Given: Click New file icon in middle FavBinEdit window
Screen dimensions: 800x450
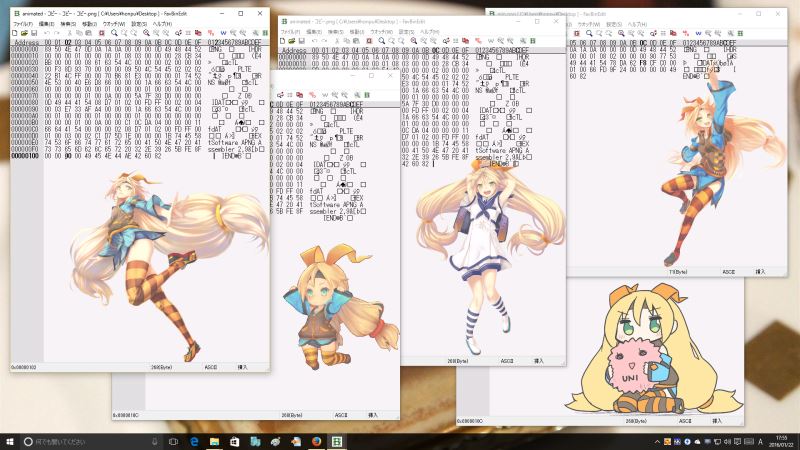Looking at the screenshot, I should [282, 41].
